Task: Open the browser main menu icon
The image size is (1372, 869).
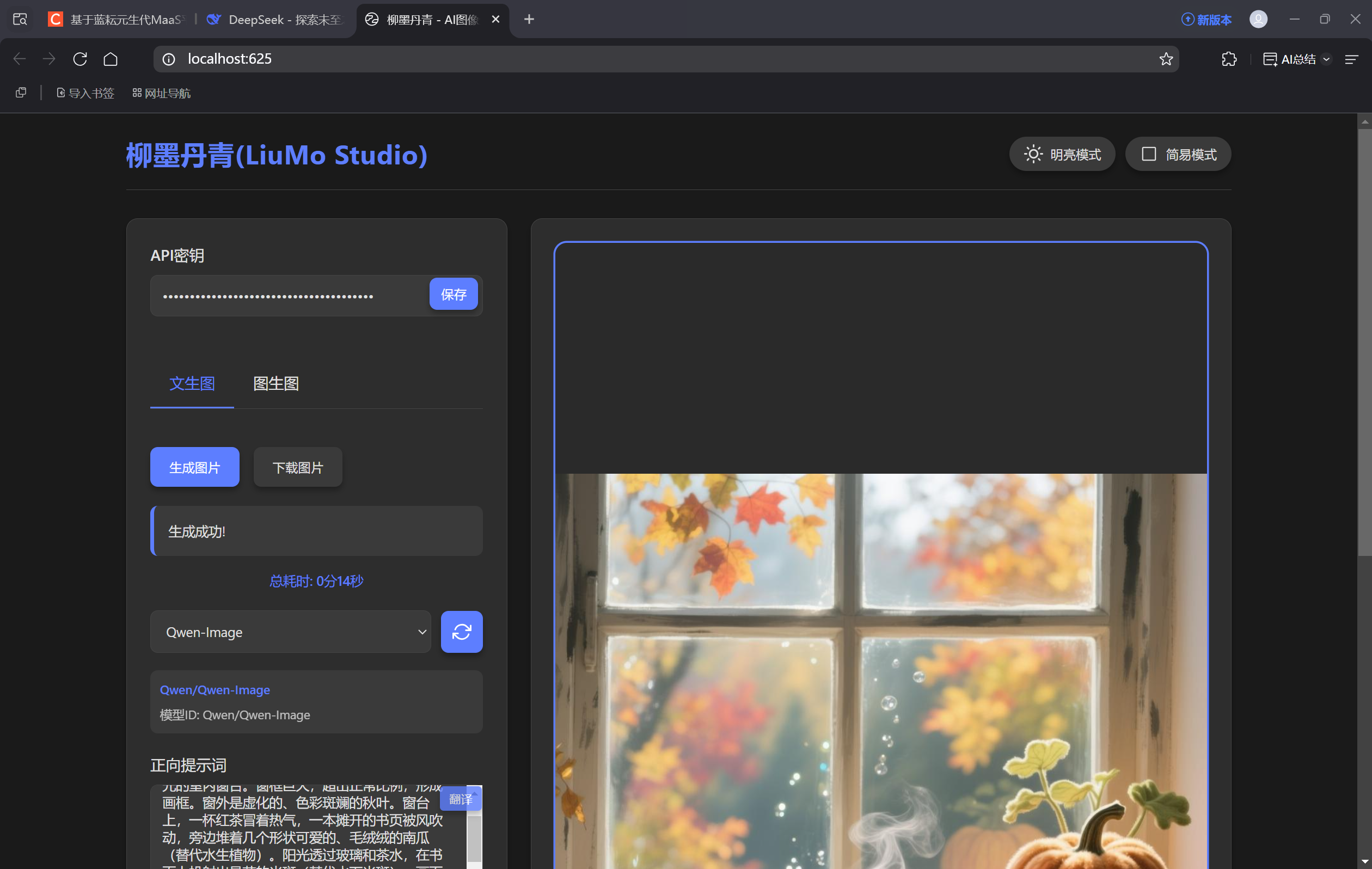Action: 1351,59
